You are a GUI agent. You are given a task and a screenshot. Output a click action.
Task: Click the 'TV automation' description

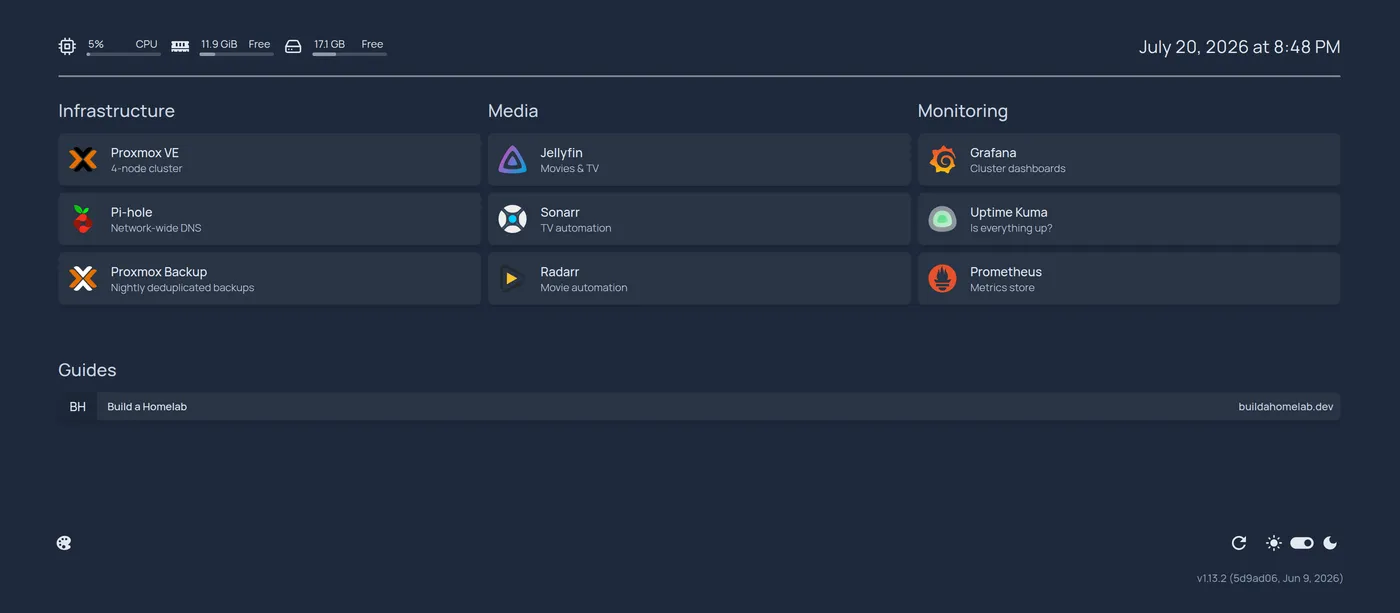click(576, 228)
